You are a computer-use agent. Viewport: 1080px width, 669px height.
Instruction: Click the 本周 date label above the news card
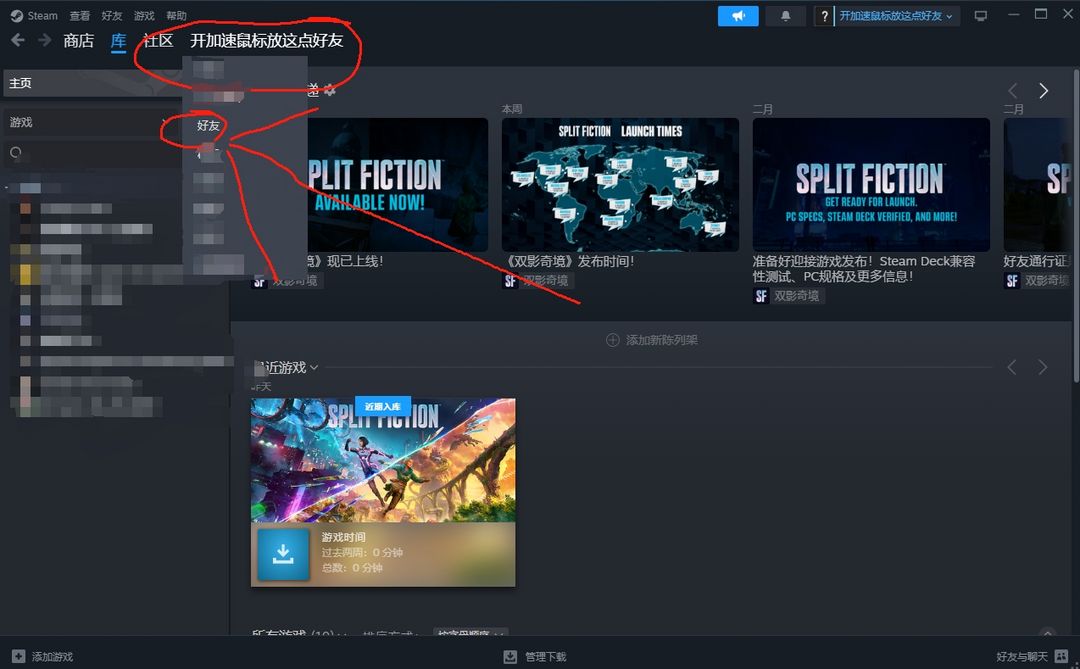point(512,109)
